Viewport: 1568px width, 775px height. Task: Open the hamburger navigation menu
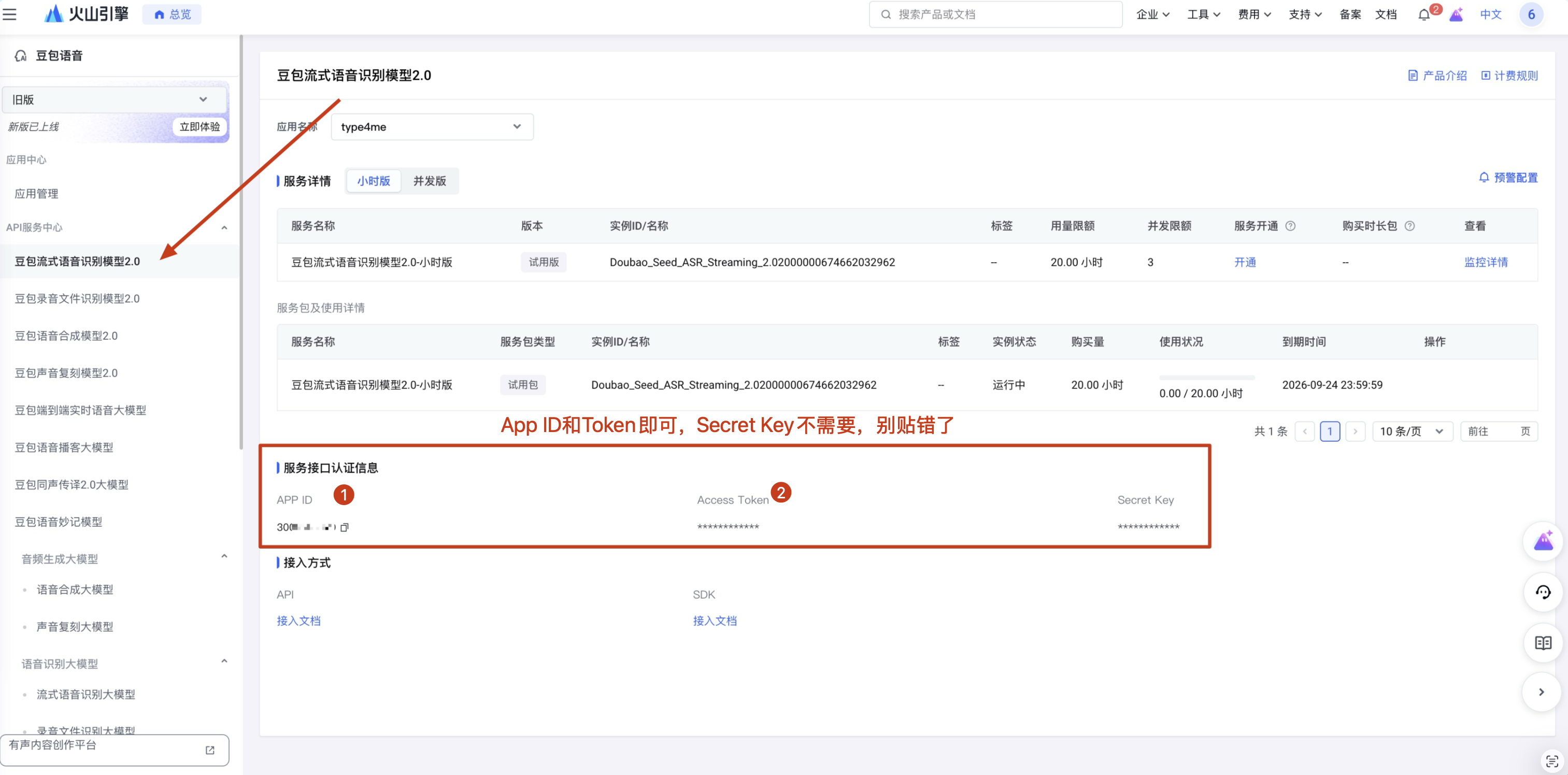tap(10, 14)
